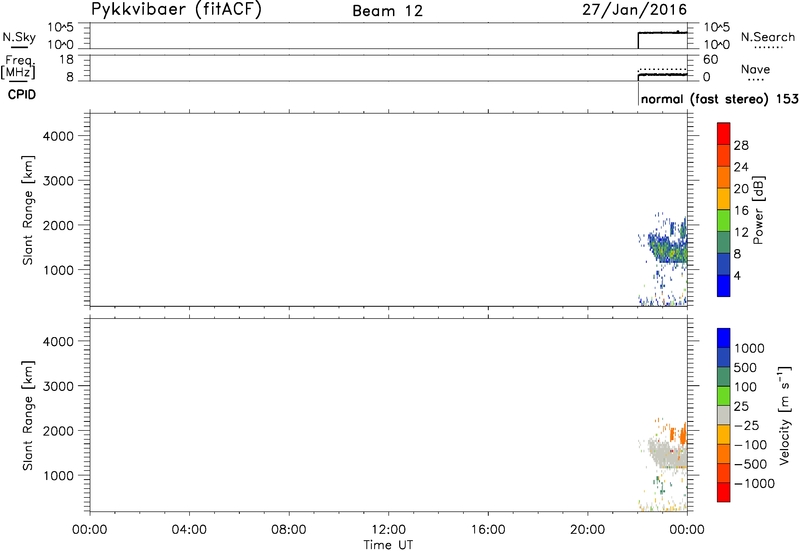This screenshot has width=800, height=551.
Task: Click the 'Nave' legend label
Action: 756,69
